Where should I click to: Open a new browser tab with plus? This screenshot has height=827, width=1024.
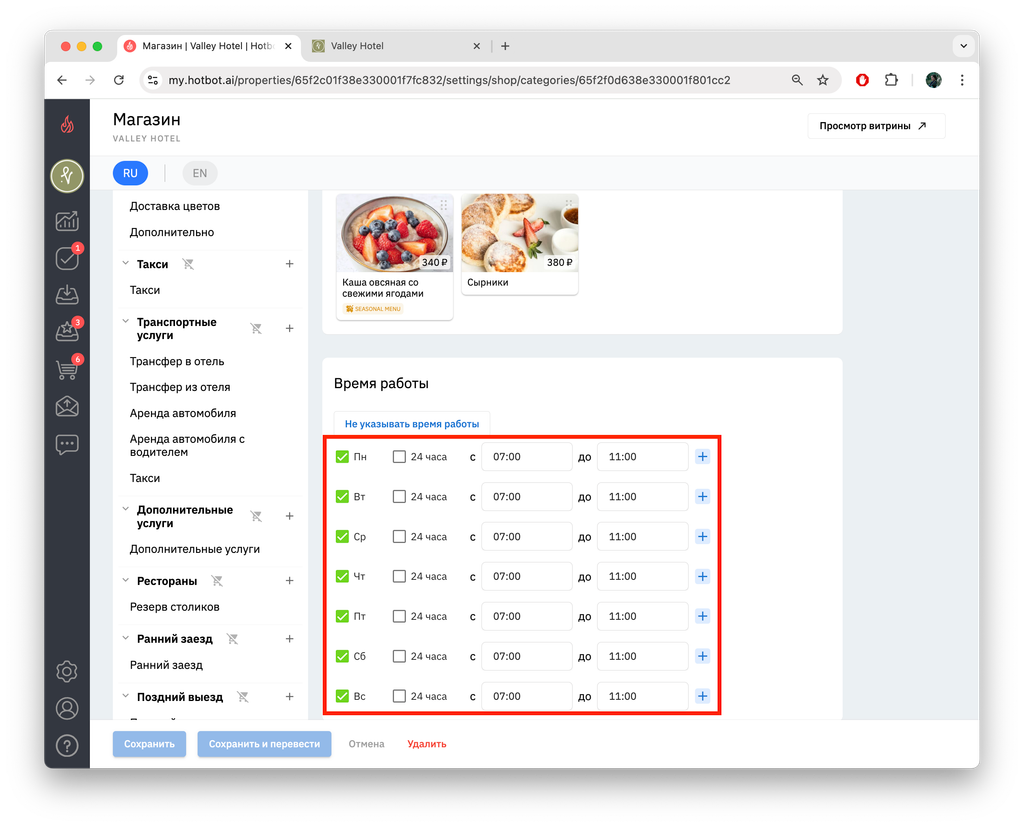pos(505,46)
